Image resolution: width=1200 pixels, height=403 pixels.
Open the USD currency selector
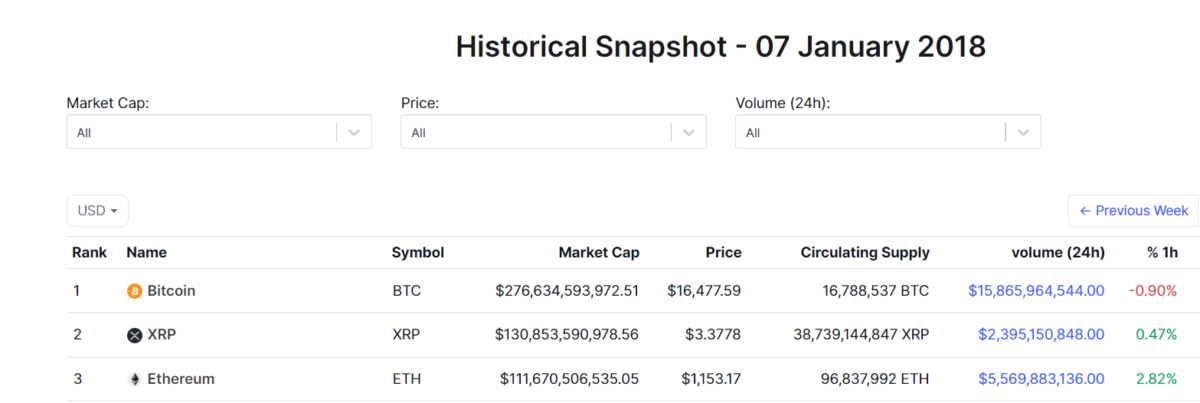(x=97, y=211)
